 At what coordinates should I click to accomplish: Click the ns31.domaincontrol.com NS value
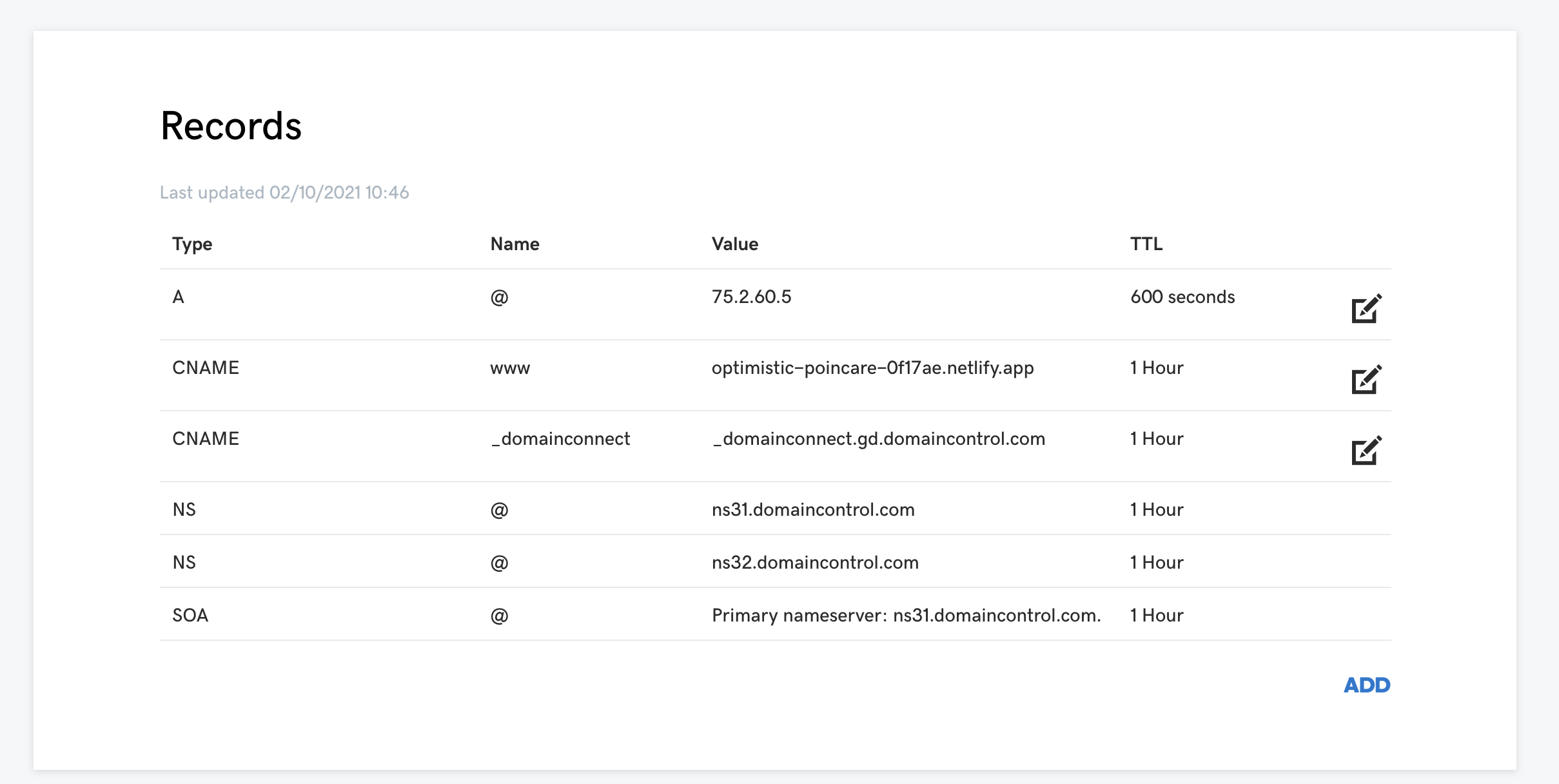point(813,509)
